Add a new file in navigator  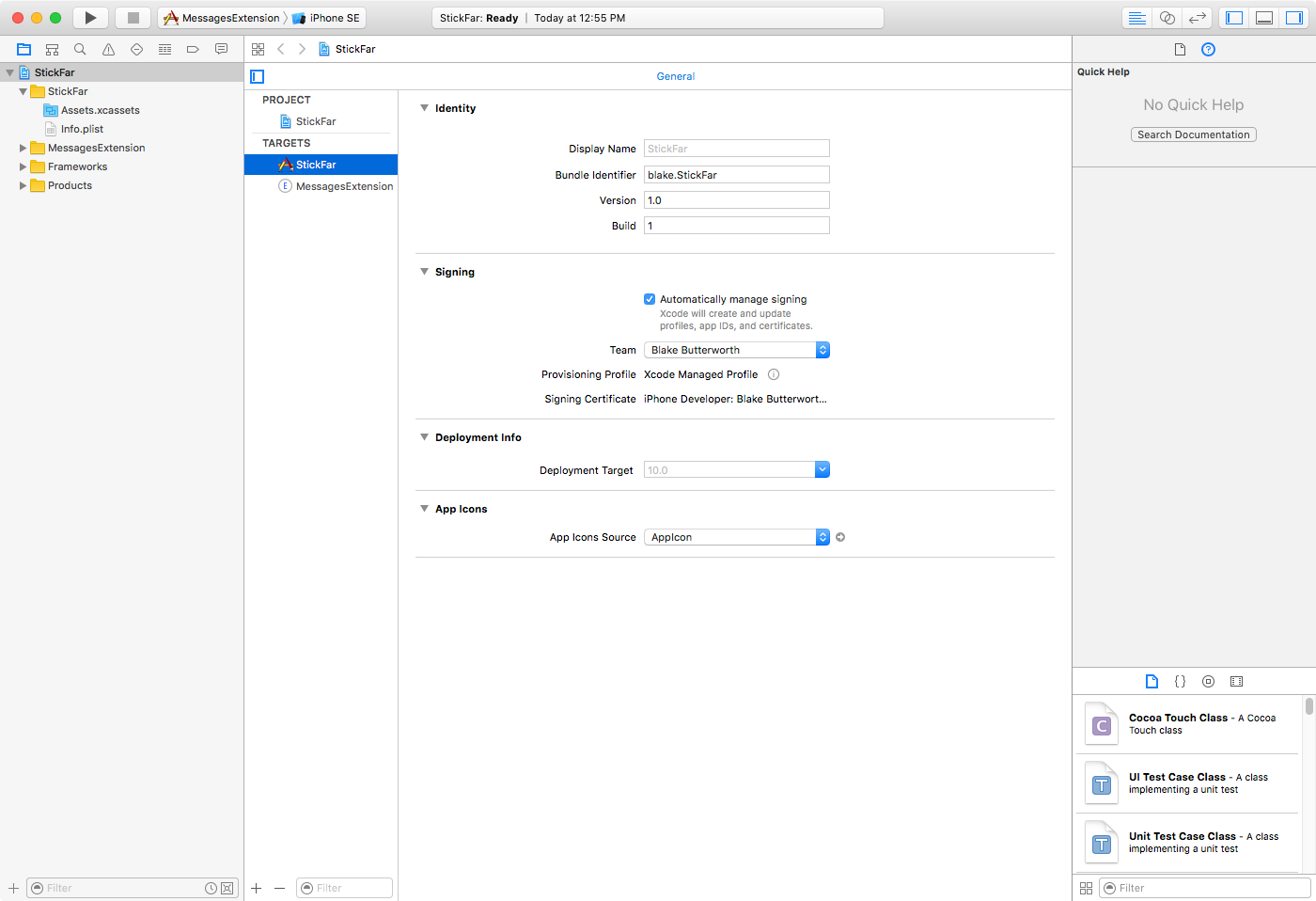pos(13,888)
